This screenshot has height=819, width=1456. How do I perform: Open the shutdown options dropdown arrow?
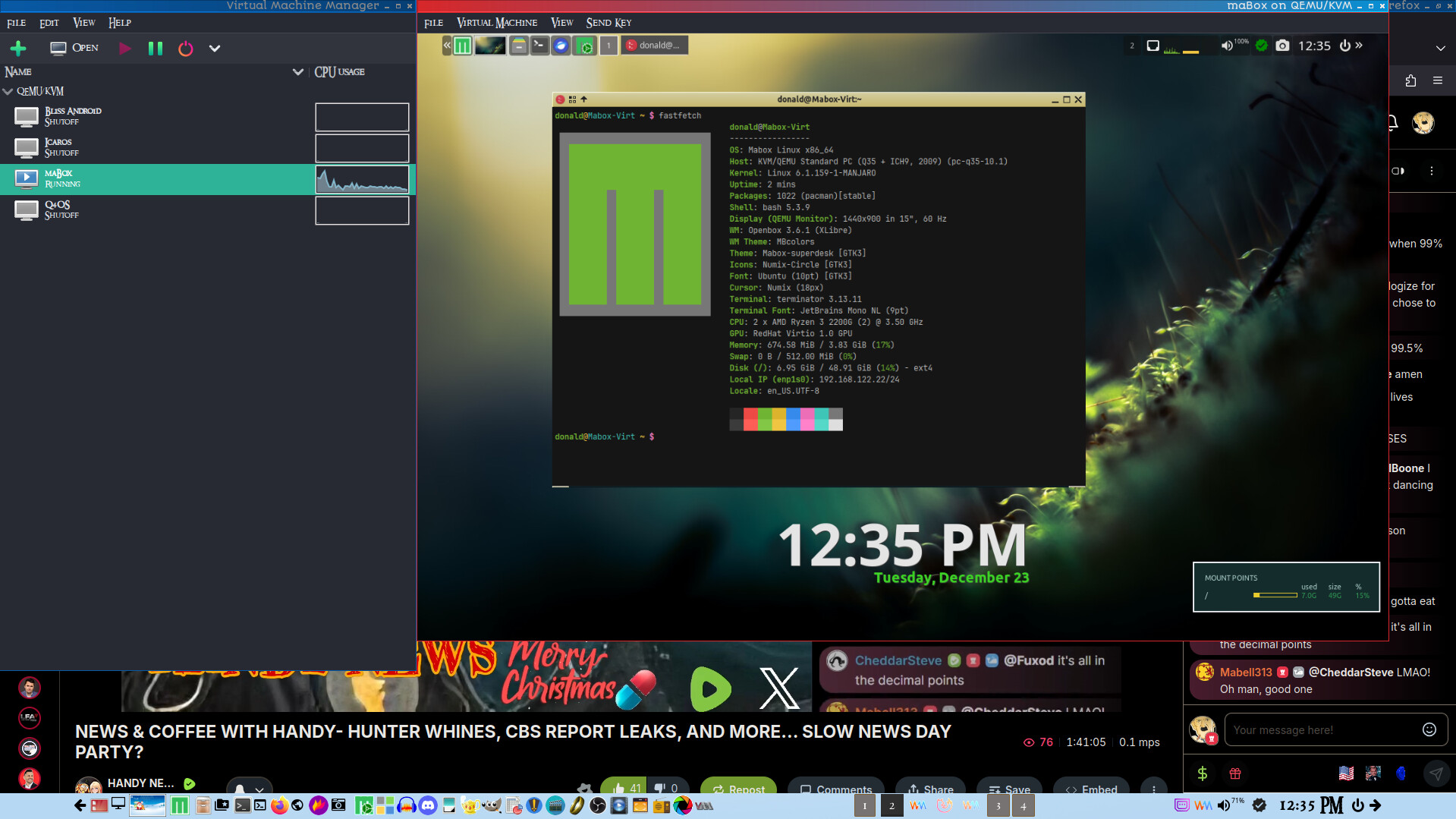[x=215, y=49]
